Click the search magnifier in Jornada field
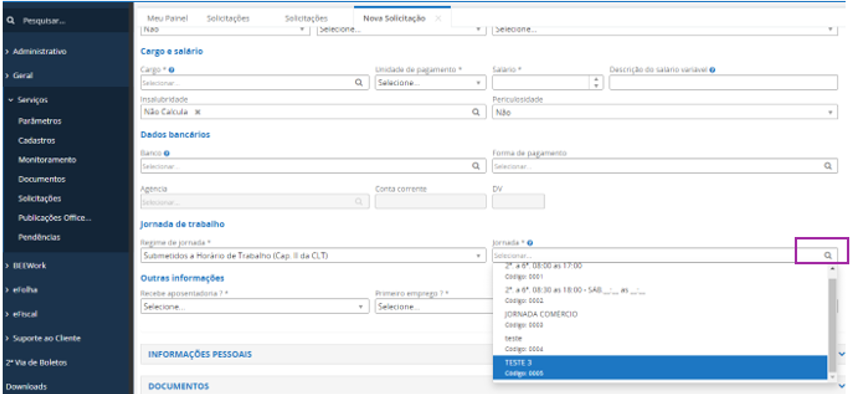 (x=827, y=255)
